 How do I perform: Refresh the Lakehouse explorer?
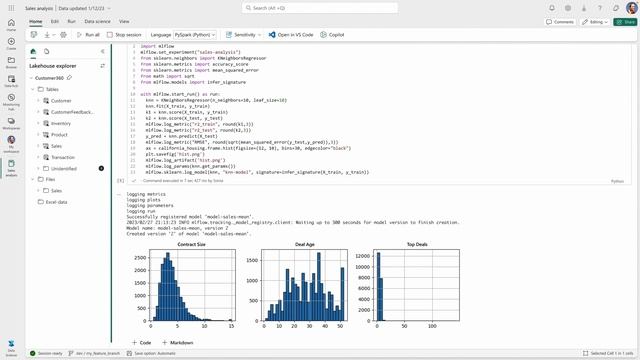pyautogui.click(x=102, y=66)
